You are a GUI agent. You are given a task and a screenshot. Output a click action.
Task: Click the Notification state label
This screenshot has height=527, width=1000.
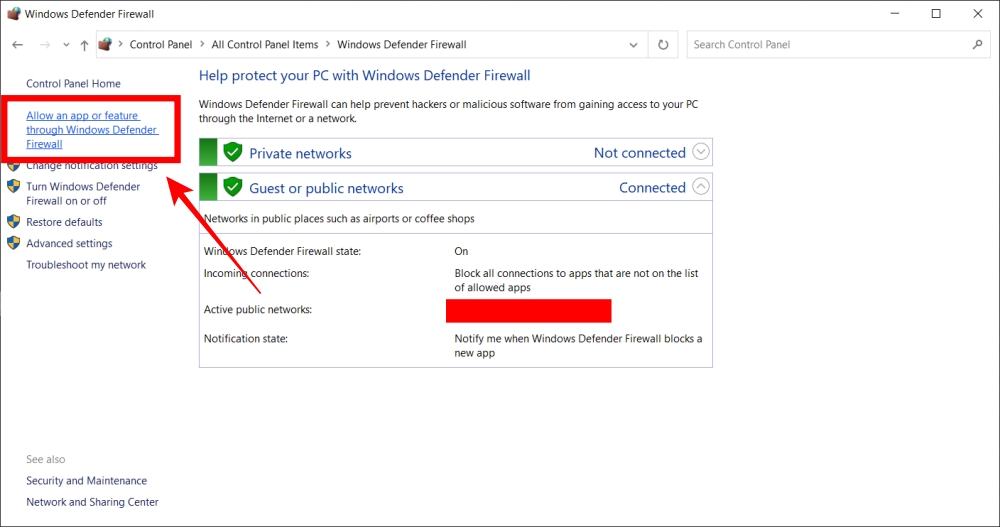pos(246,339)
